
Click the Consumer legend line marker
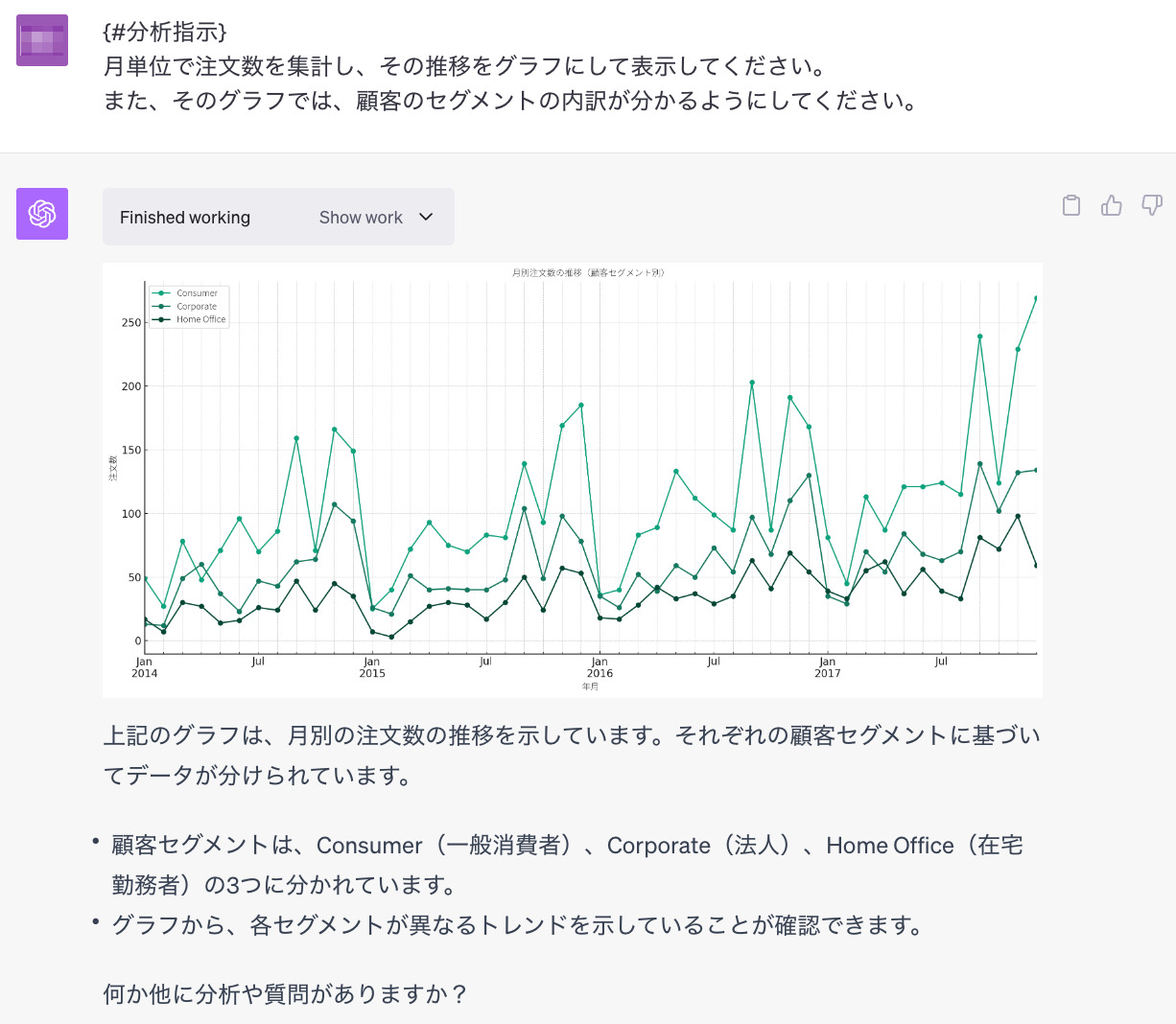(161, 293)
